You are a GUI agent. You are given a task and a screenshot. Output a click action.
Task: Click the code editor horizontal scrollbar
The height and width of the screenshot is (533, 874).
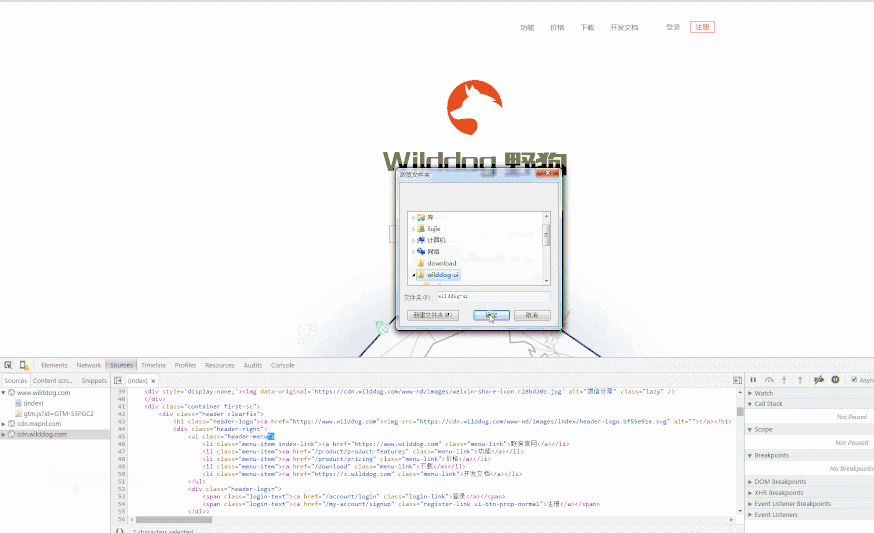pyautogui.click(x=174, y=519)
